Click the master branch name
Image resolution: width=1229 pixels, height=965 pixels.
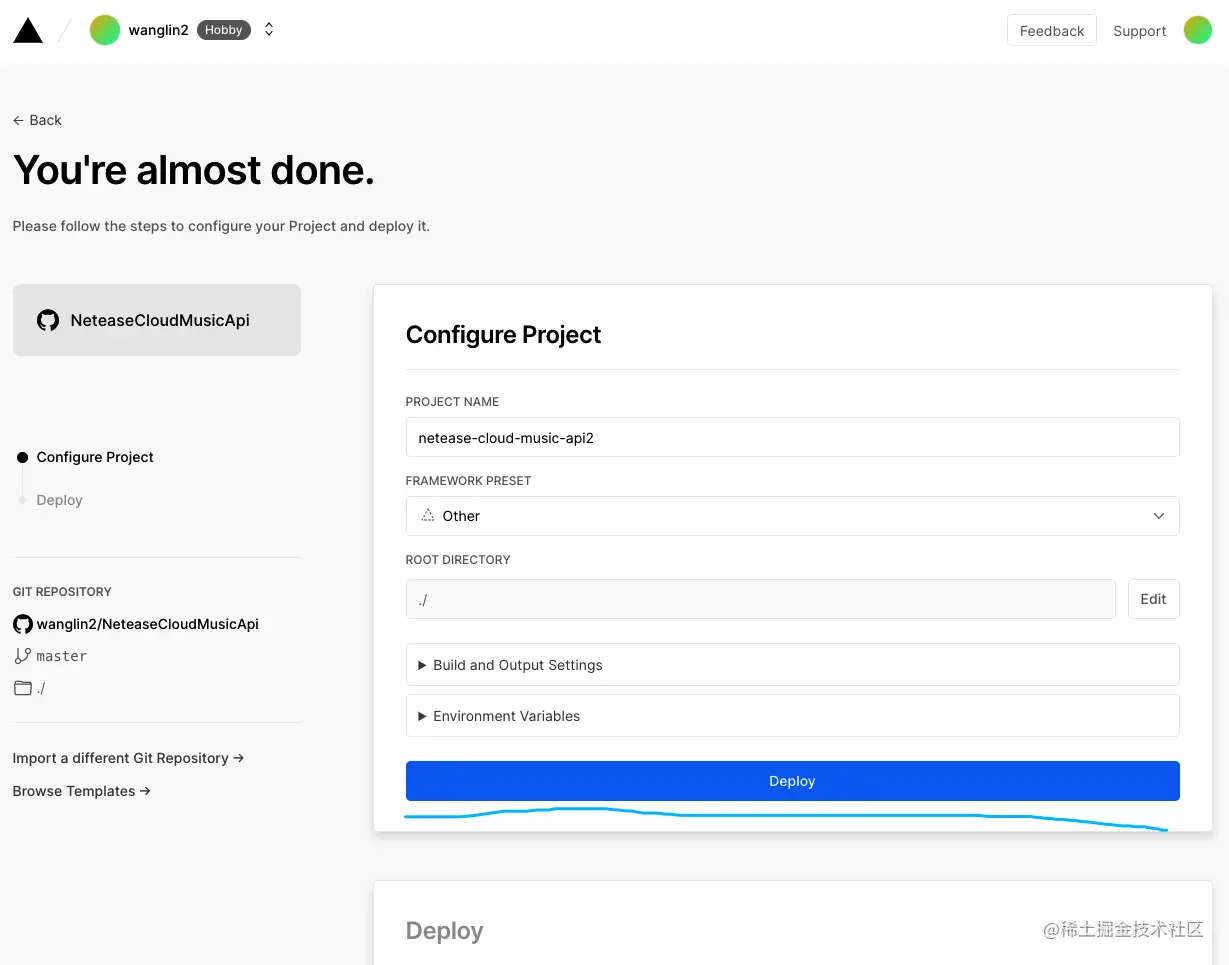pos(62,656)
